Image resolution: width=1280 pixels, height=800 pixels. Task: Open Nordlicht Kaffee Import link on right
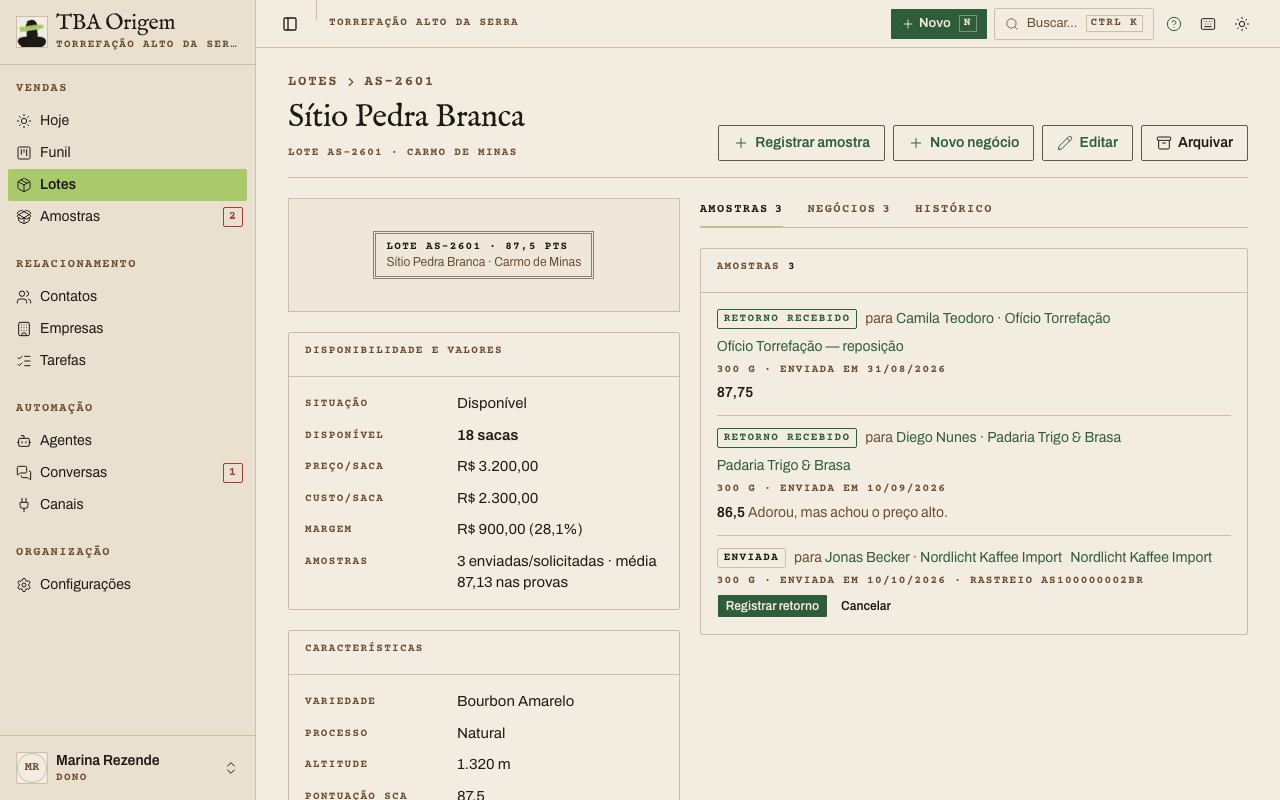pos(1141,557)
